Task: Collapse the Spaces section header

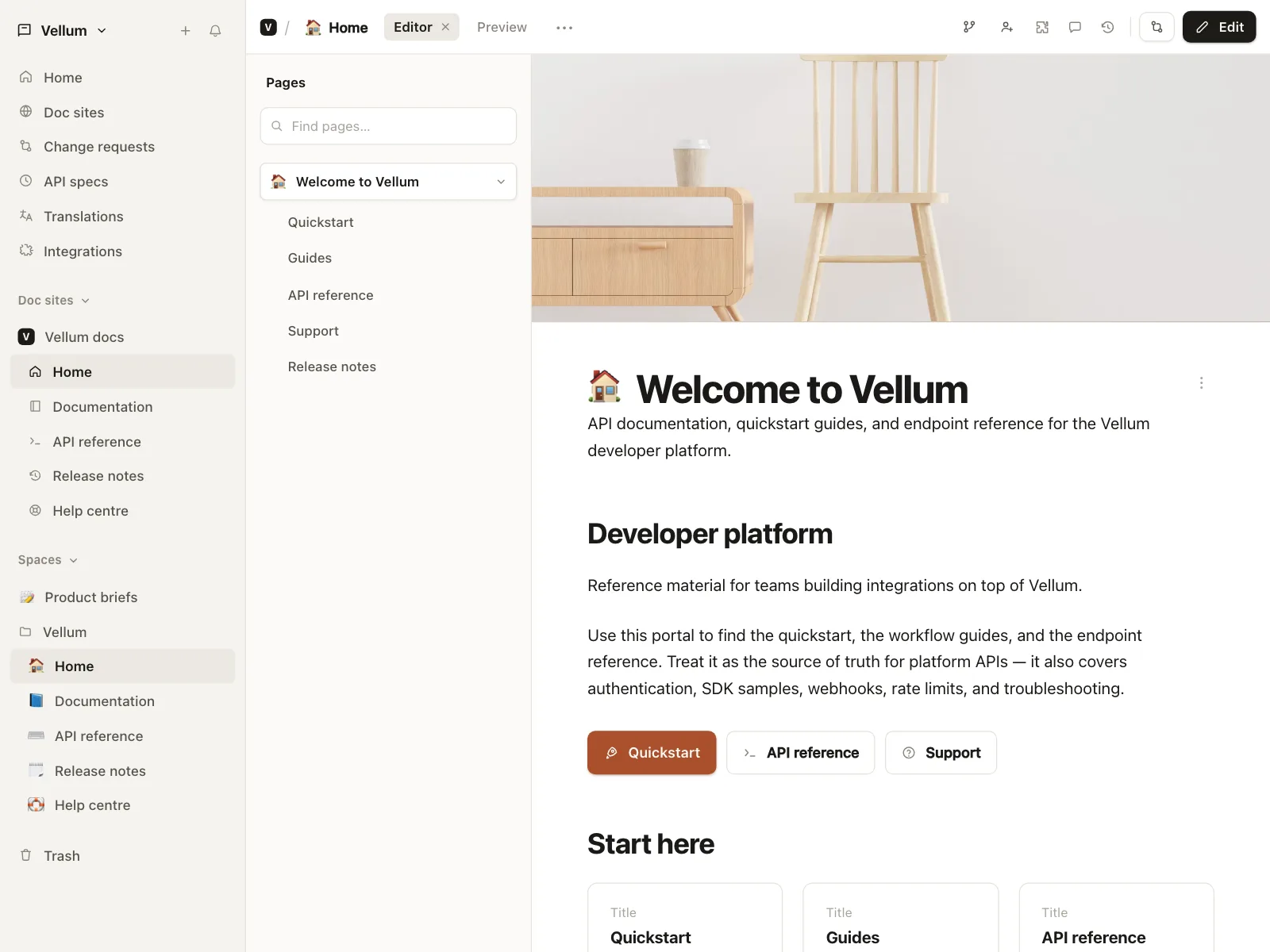Action: [48, 560]
